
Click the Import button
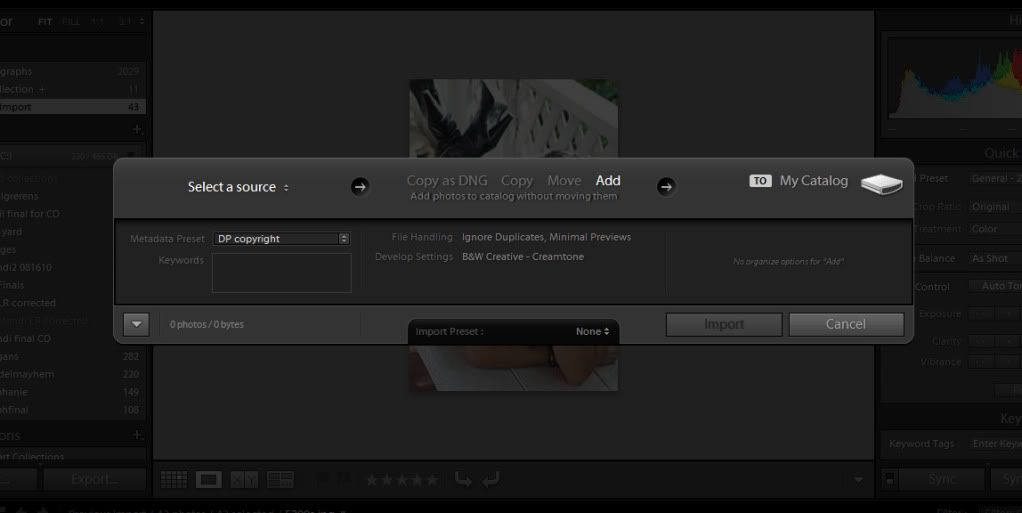(723, 324)
